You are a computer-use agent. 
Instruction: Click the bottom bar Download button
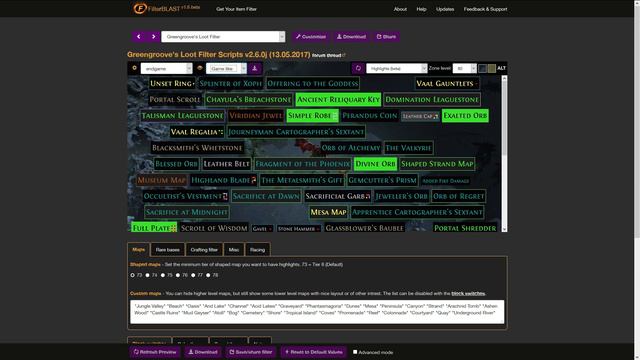pyautogui.click(x=203, y=352)
